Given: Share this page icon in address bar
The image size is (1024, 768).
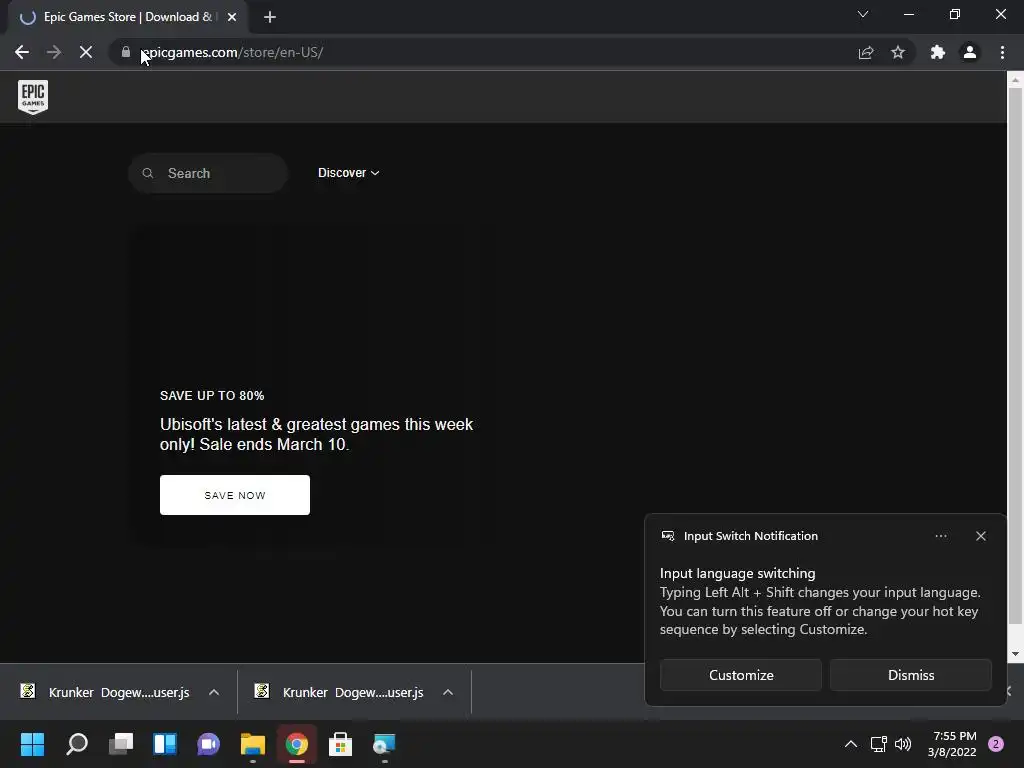Looking at the screenshot, I should click(866, 52).
